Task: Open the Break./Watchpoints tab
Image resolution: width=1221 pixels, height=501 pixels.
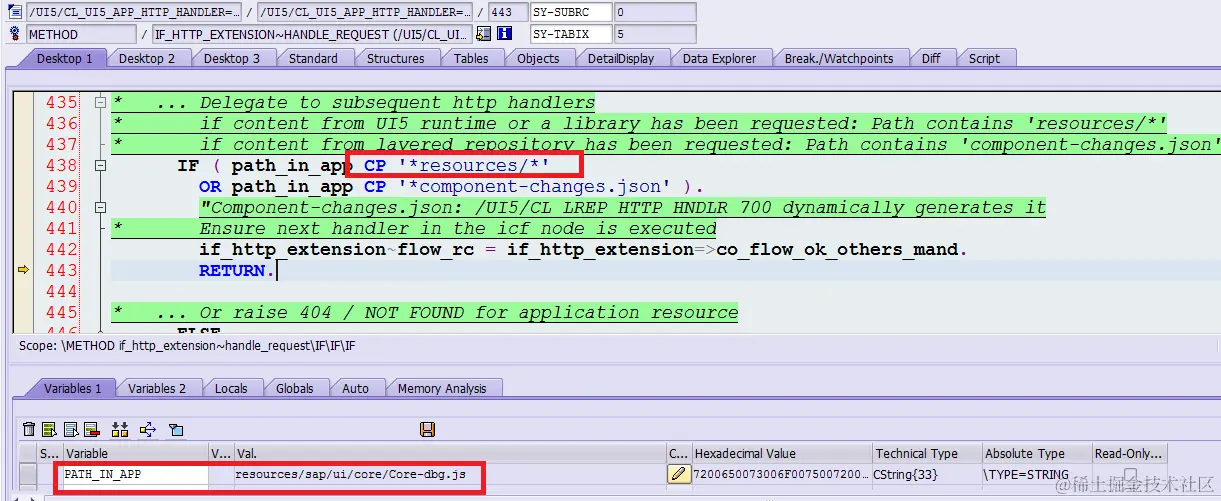Action: (839, 58)
